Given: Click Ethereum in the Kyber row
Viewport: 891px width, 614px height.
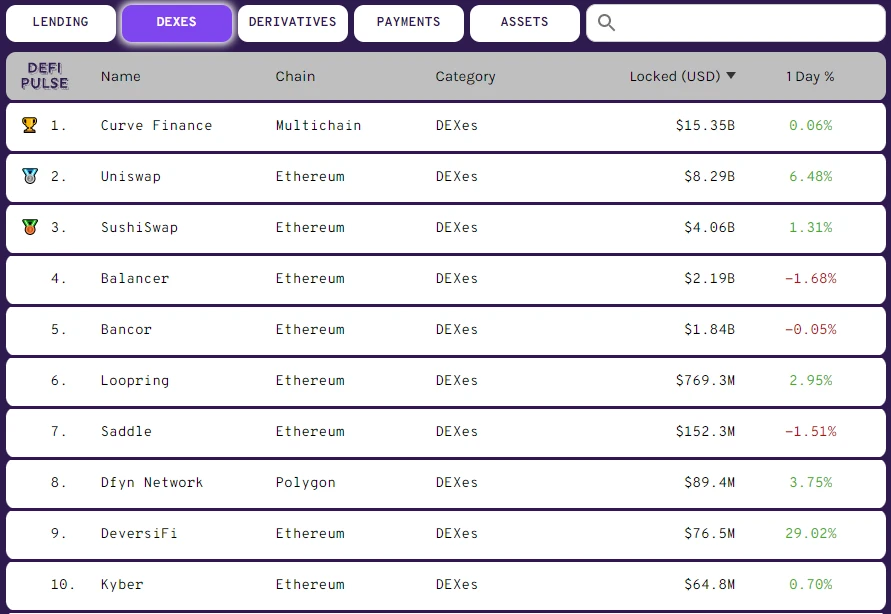Looking at the screenshot, I should coord(310,584).
